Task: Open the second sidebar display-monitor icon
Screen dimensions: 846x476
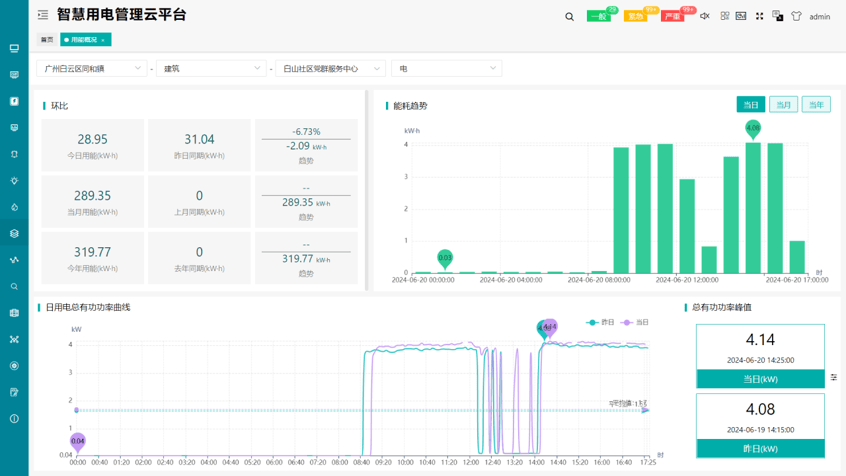Action: [14, 75]
